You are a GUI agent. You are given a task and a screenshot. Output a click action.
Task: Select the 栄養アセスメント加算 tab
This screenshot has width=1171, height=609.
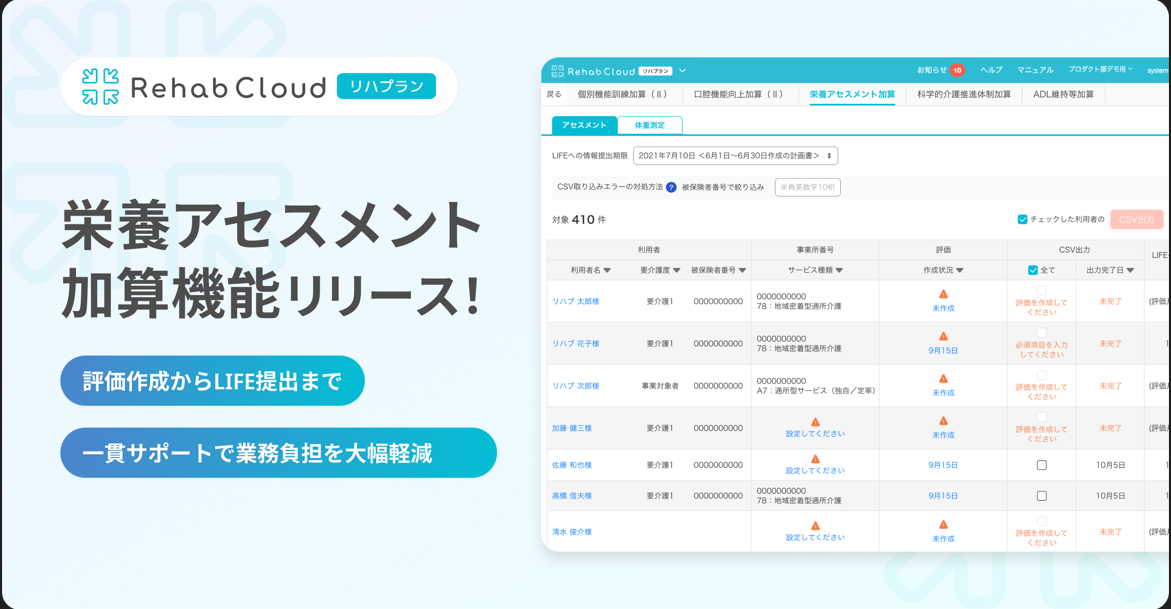tap(852, 95)
